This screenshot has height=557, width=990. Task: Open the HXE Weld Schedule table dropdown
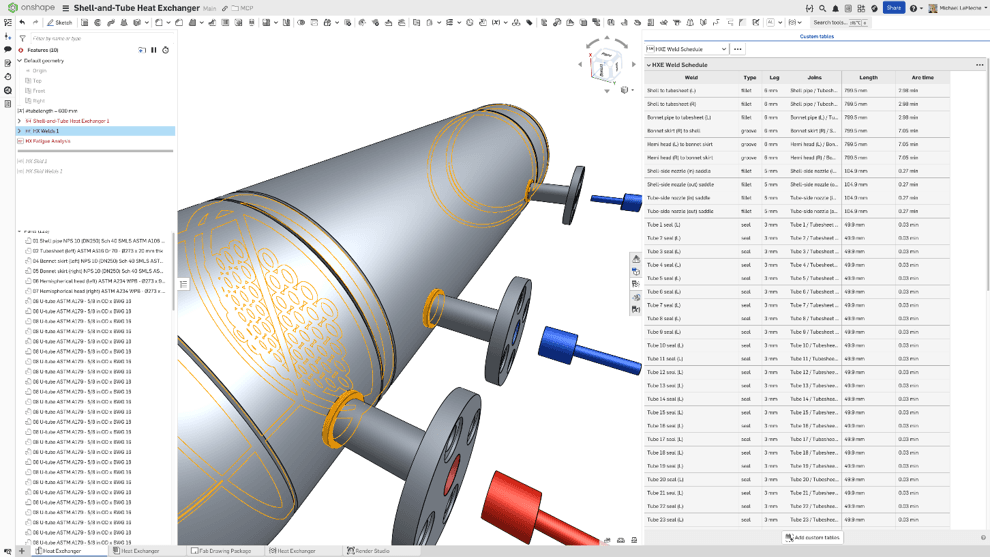click(687, 49)
